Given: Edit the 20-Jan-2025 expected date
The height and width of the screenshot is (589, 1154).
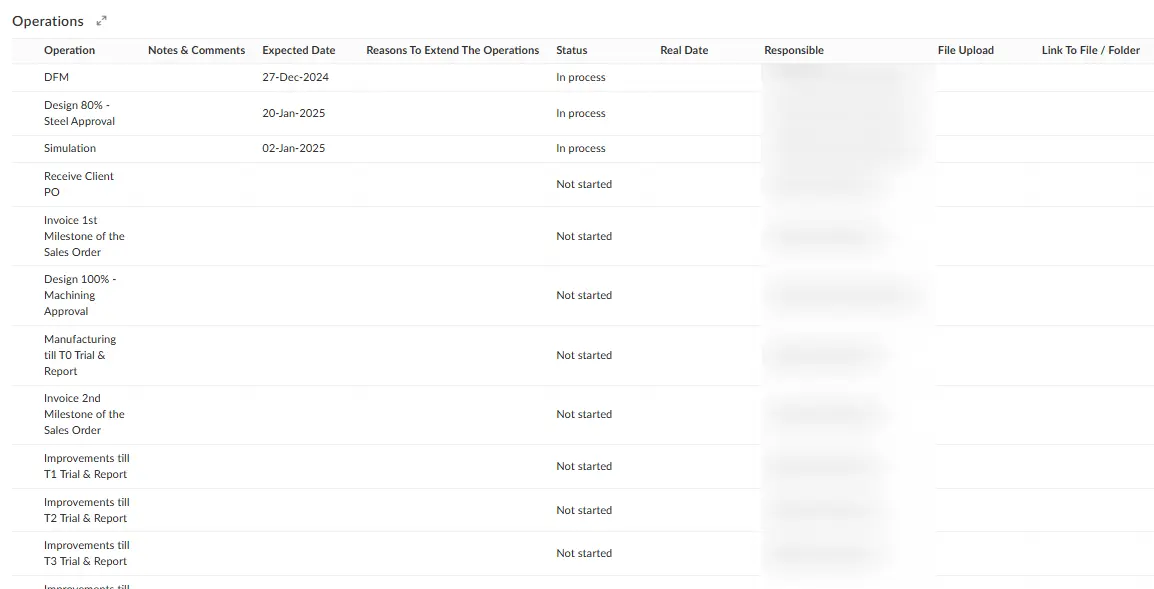Looking at the screenshot, I should [292, 113].
